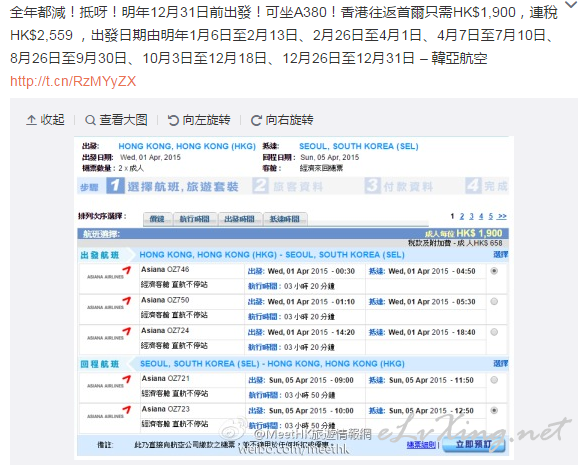Viewport: 582px width, 465px height.
Task: Click the departure date Wed, 01 Apr, 2015
Action: (150, 157)
